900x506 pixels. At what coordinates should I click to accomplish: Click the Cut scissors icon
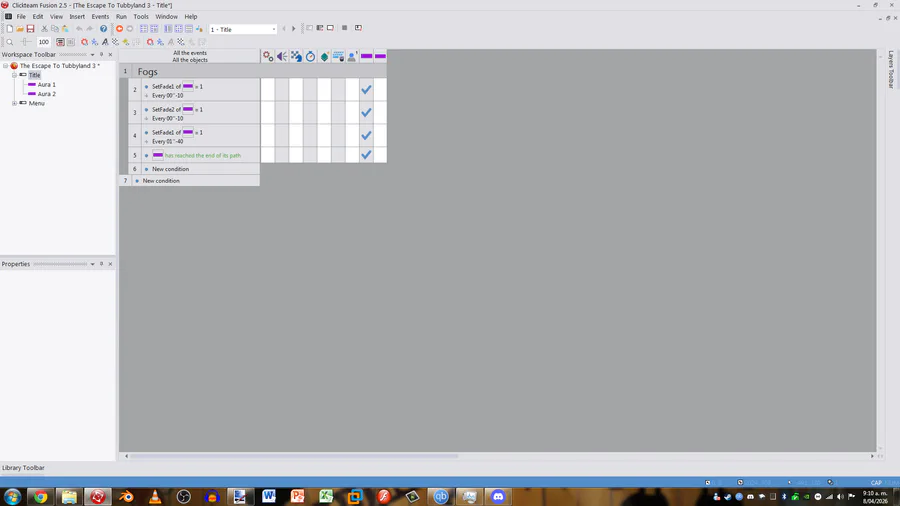(44, 29)
